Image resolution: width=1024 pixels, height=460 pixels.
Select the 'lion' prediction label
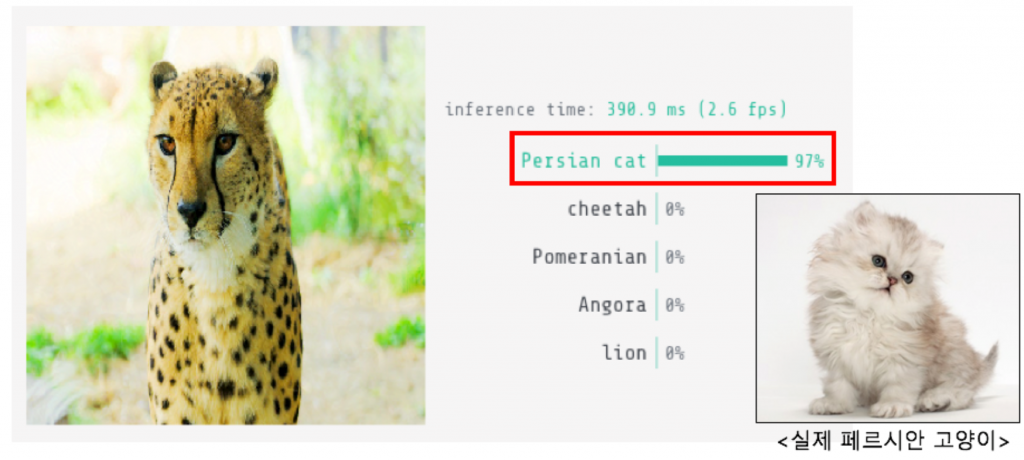click(x=624, y=352)
